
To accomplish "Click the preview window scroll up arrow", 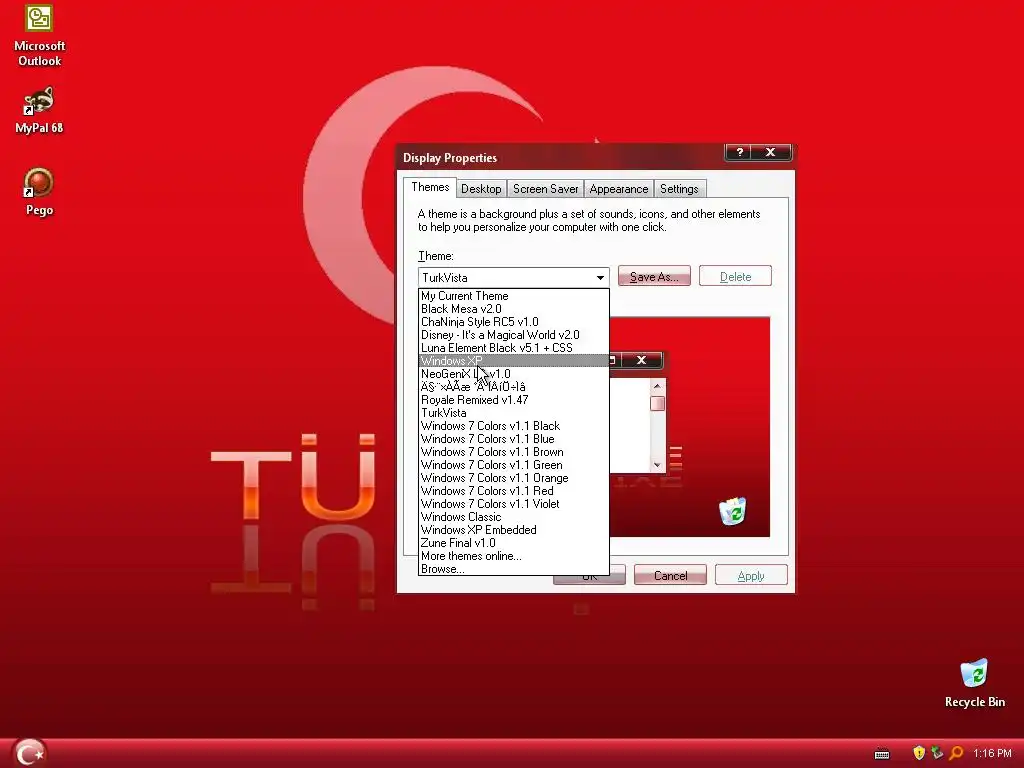I will (657, 387).
